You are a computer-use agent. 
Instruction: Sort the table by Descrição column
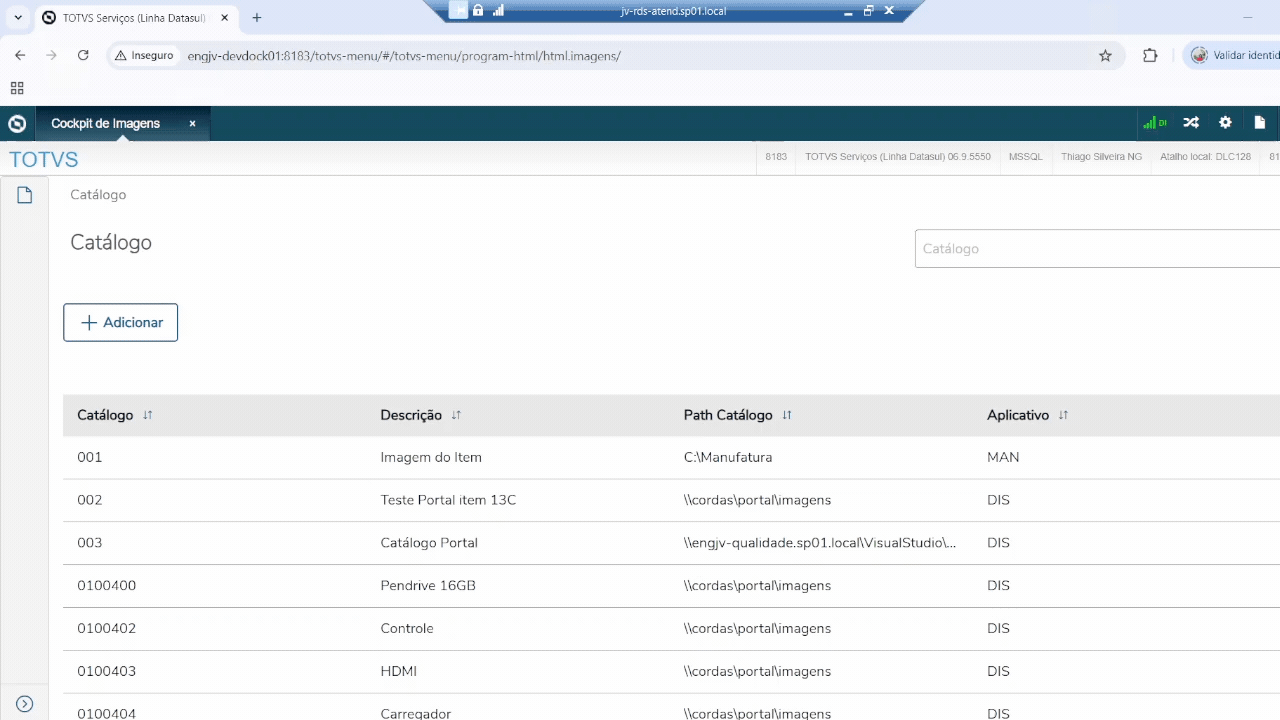tap(456, 415)
